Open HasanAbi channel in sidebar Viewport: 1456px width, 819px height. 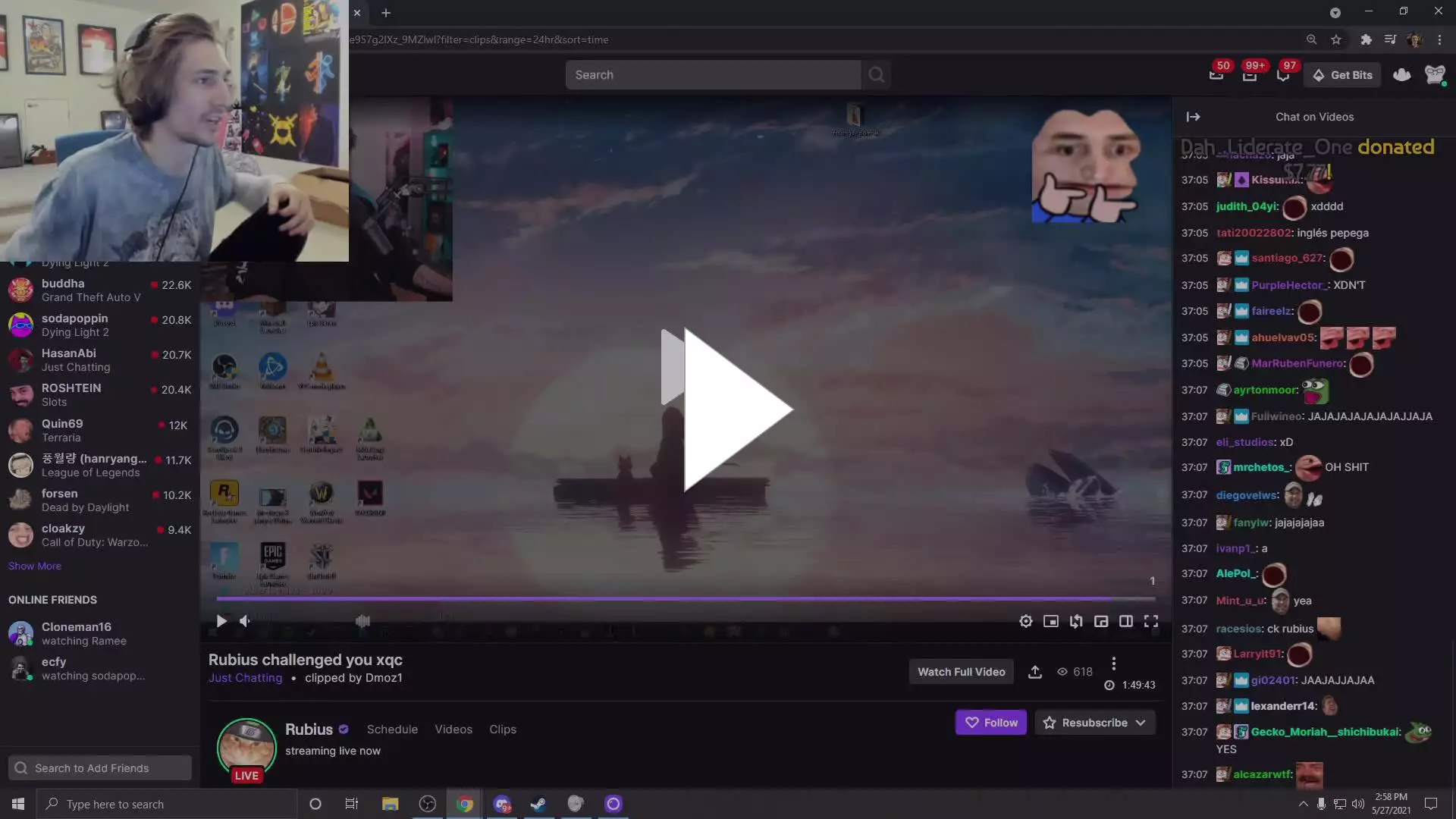tap(99, 360)
